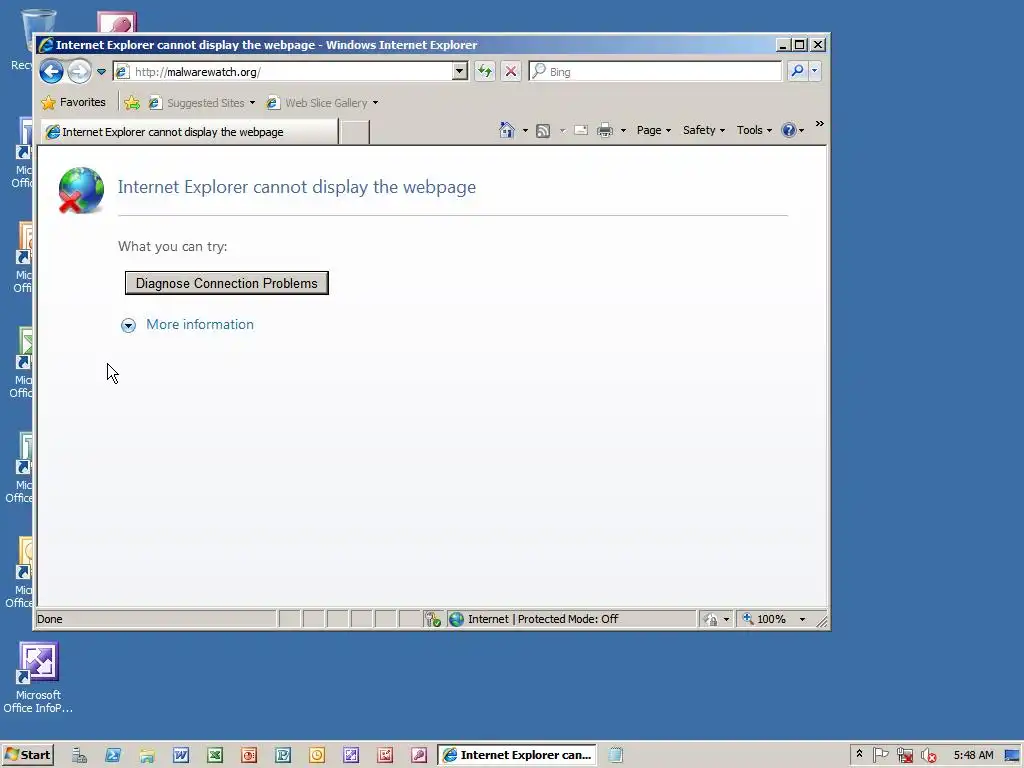Click the muted volume tray icon

928,755
